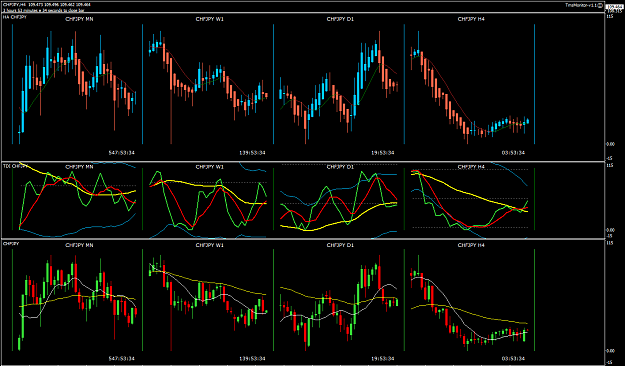625x366 pixels.
Task: Select CHFJPY H4 title in the candlestick subwindow
Action: pos(471,245)
